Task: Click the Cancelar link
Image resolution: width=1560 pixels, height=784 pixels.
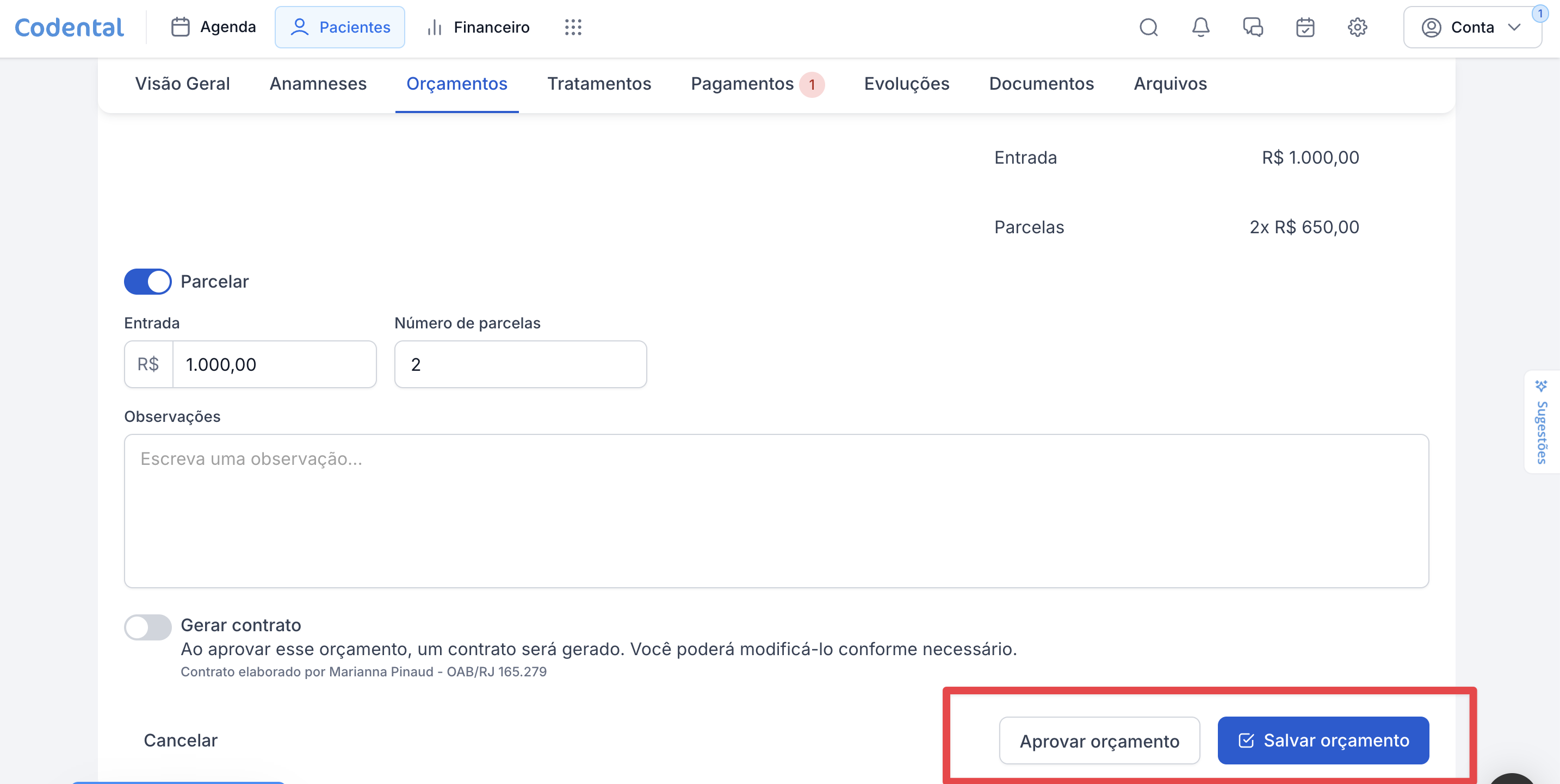Action: (x=181, y=740)
